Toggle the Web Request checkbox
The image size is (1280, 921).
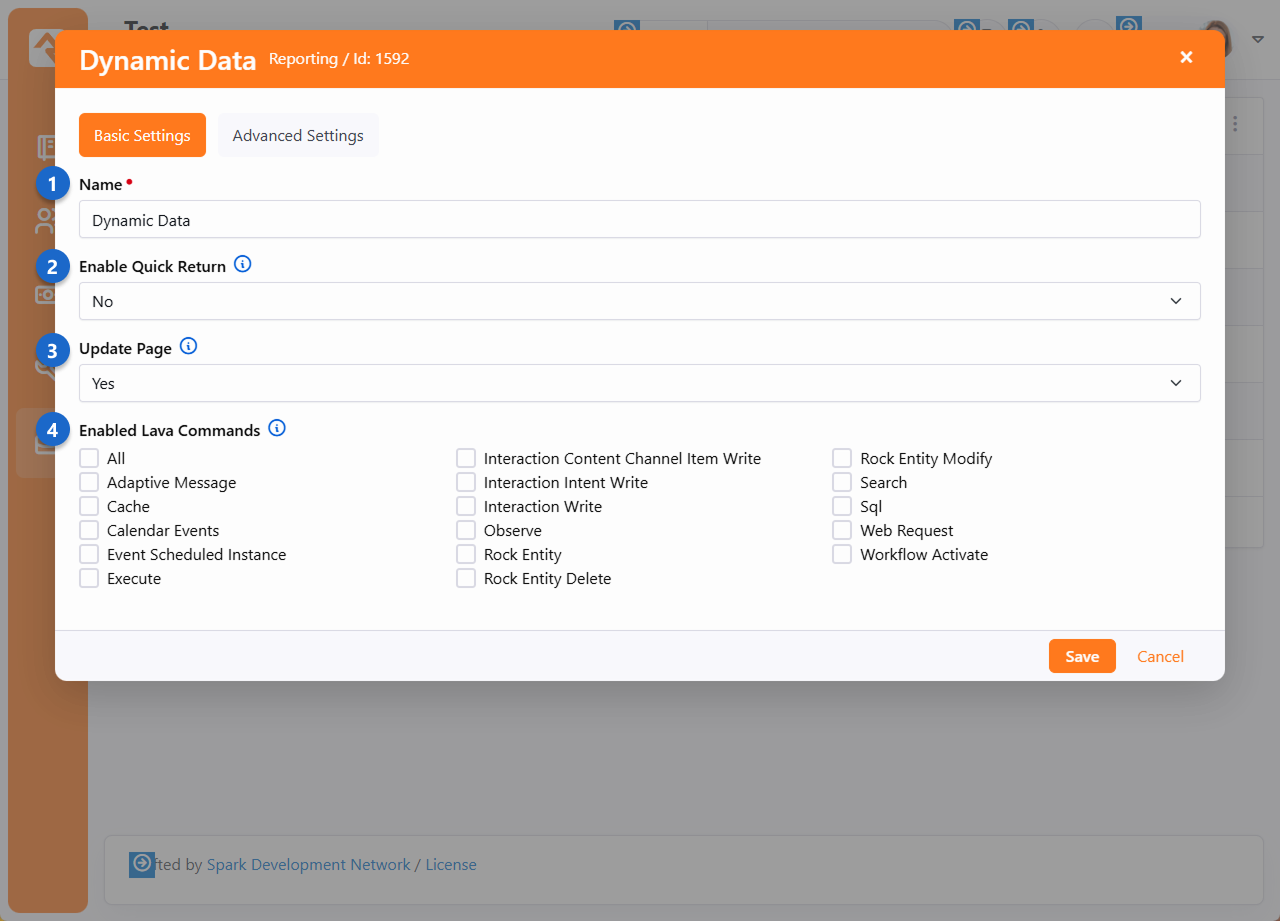tap(842, 530)
